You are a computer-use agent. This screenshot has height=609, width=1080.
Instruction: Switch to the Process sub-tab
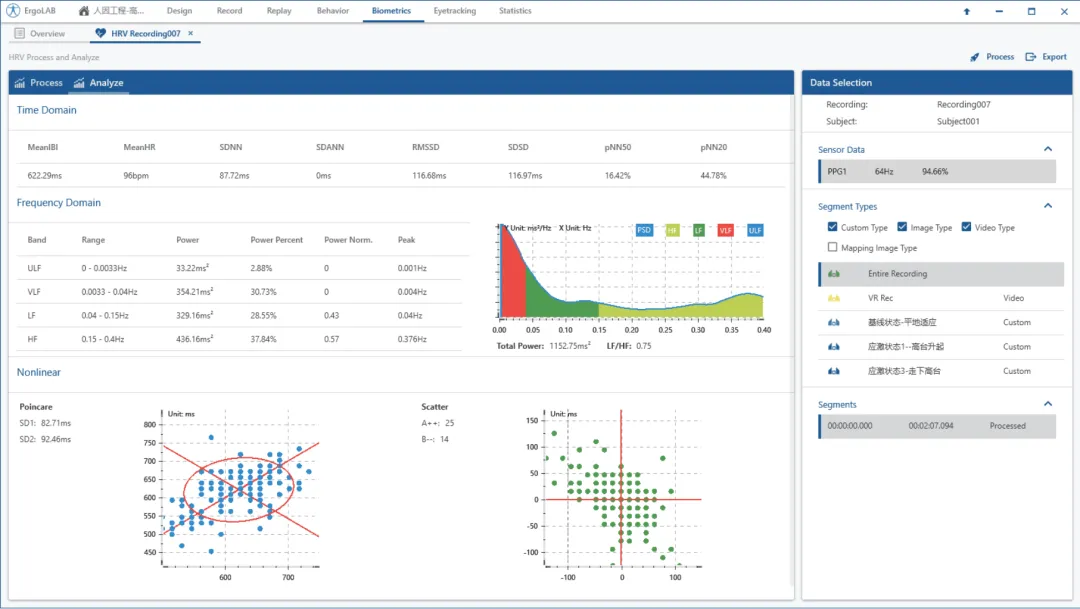38,83
